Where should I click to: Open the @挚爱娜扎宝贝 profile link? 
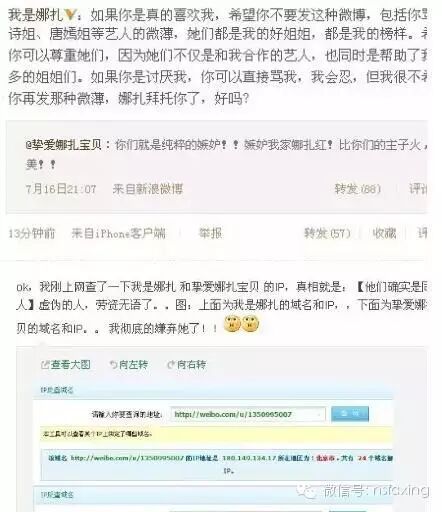tap(64, 145)
